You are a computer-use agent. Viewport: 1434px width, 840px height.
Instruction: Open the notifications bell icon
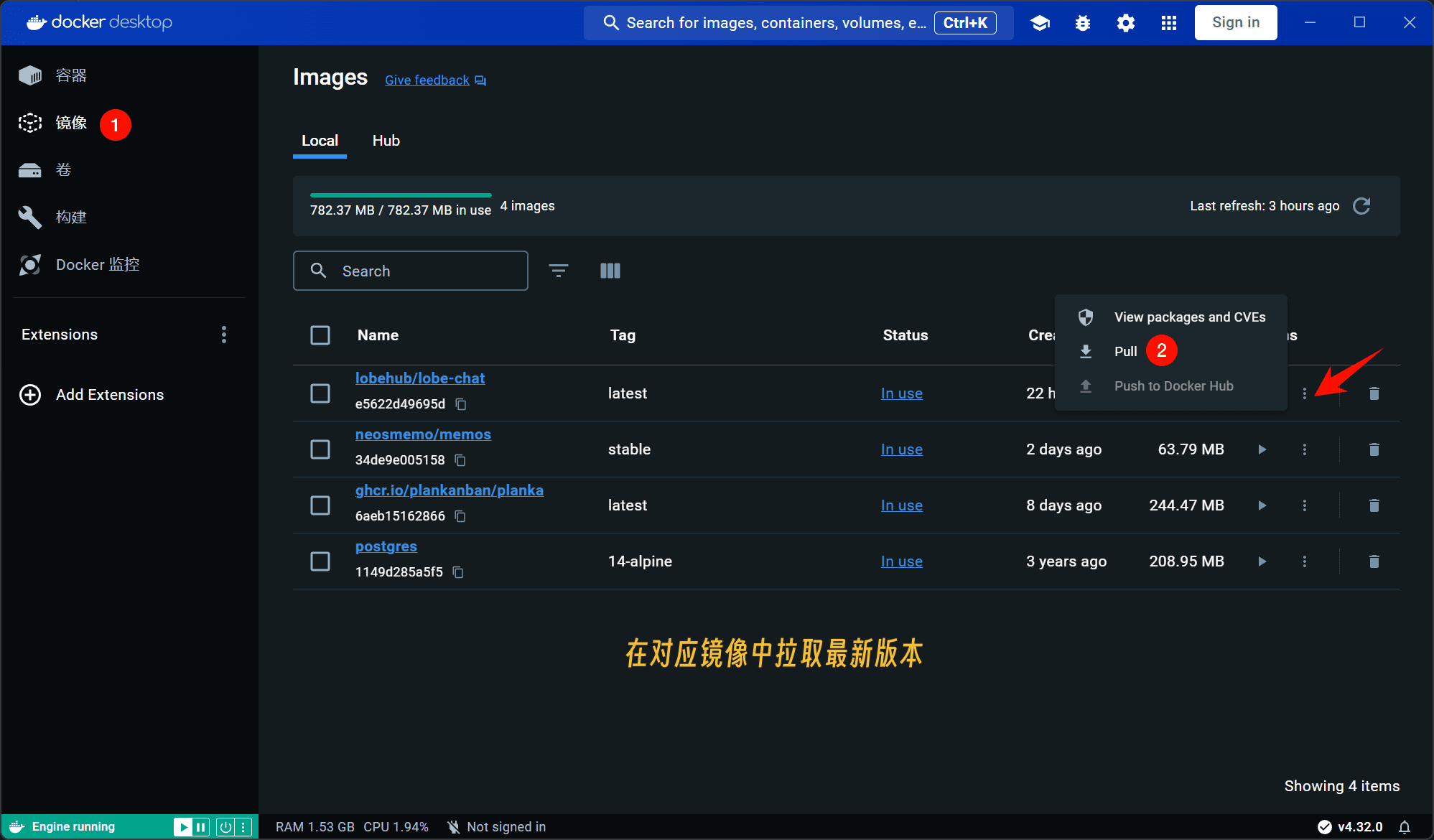click(1405, 827)
